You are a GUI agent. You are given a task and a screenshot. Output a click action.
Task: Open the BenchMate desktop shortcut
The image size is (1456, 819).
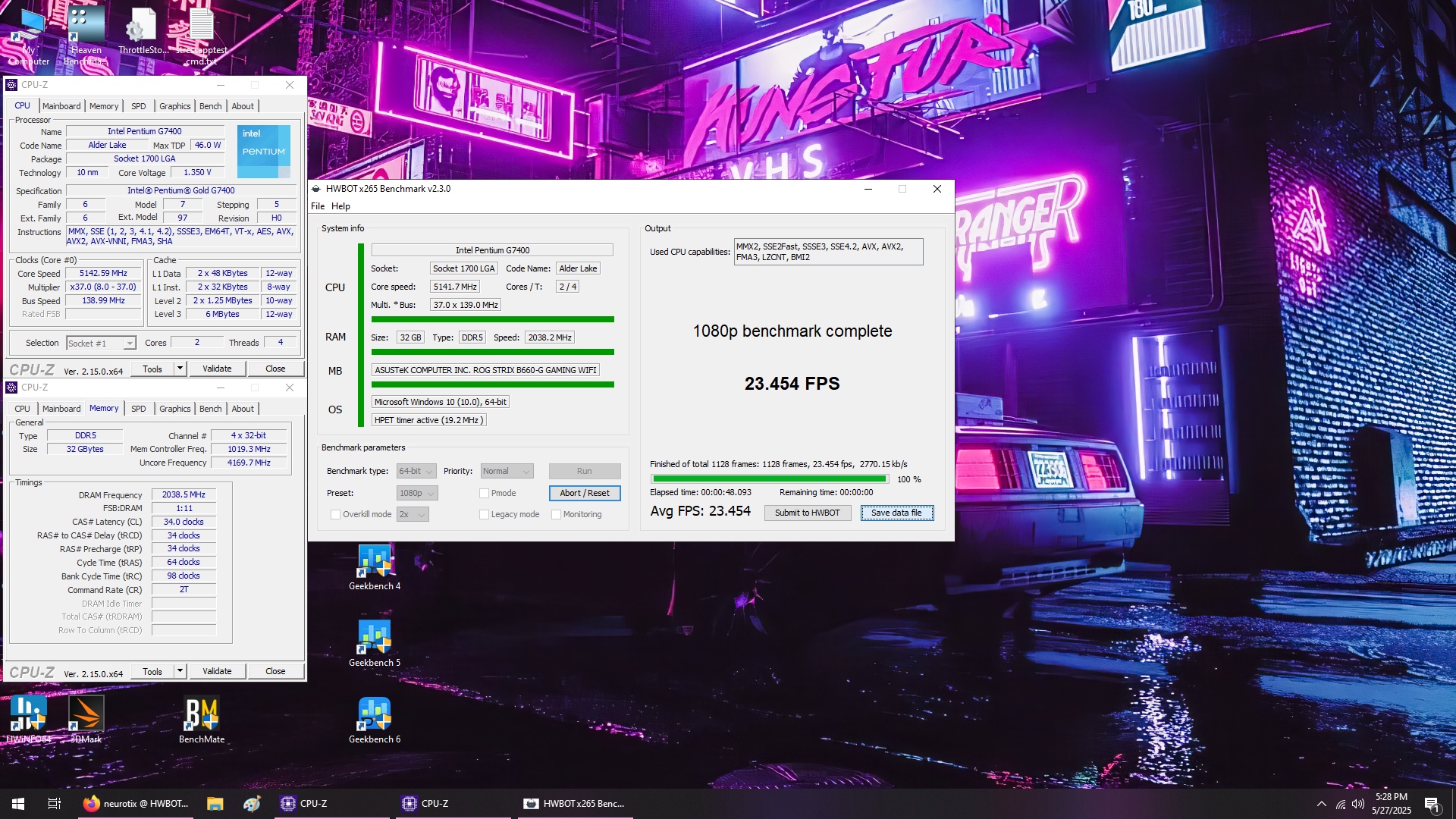tap(202, 720)
